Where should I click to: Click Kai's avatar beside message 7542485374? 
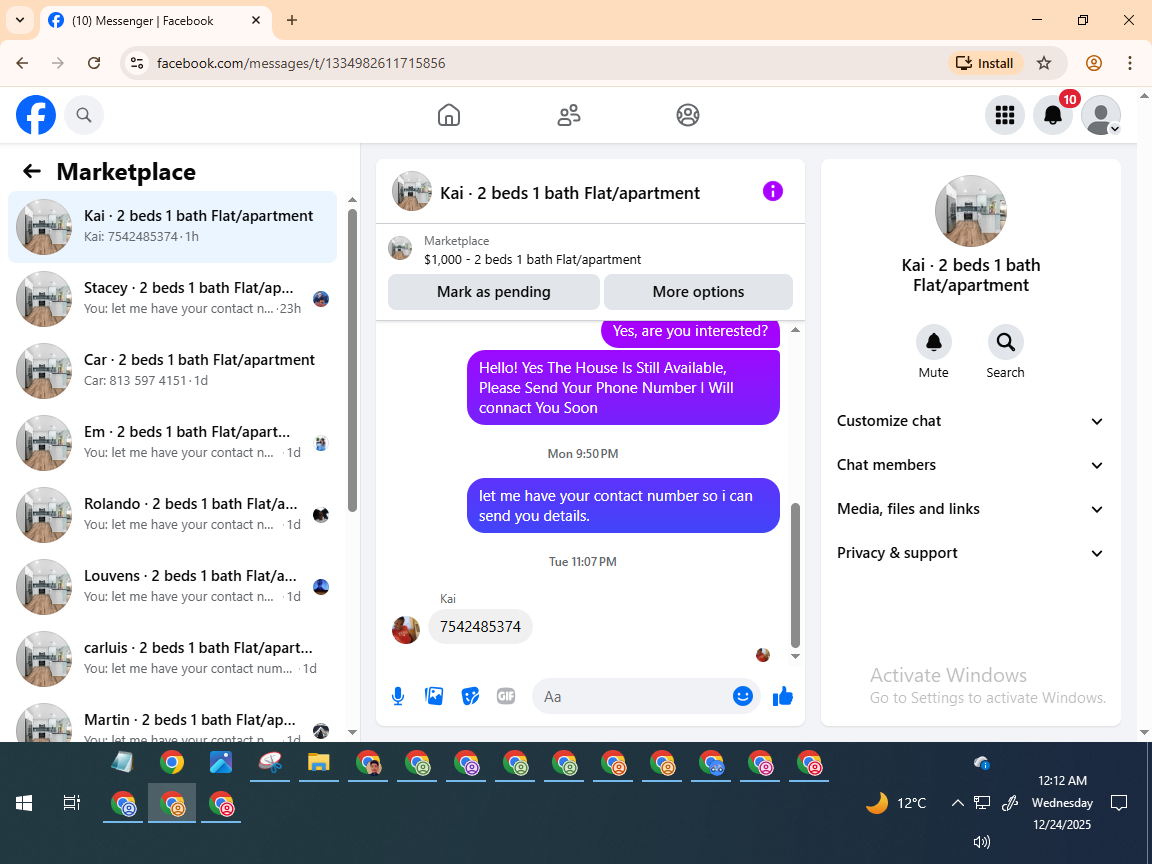(x=406, y=630)
